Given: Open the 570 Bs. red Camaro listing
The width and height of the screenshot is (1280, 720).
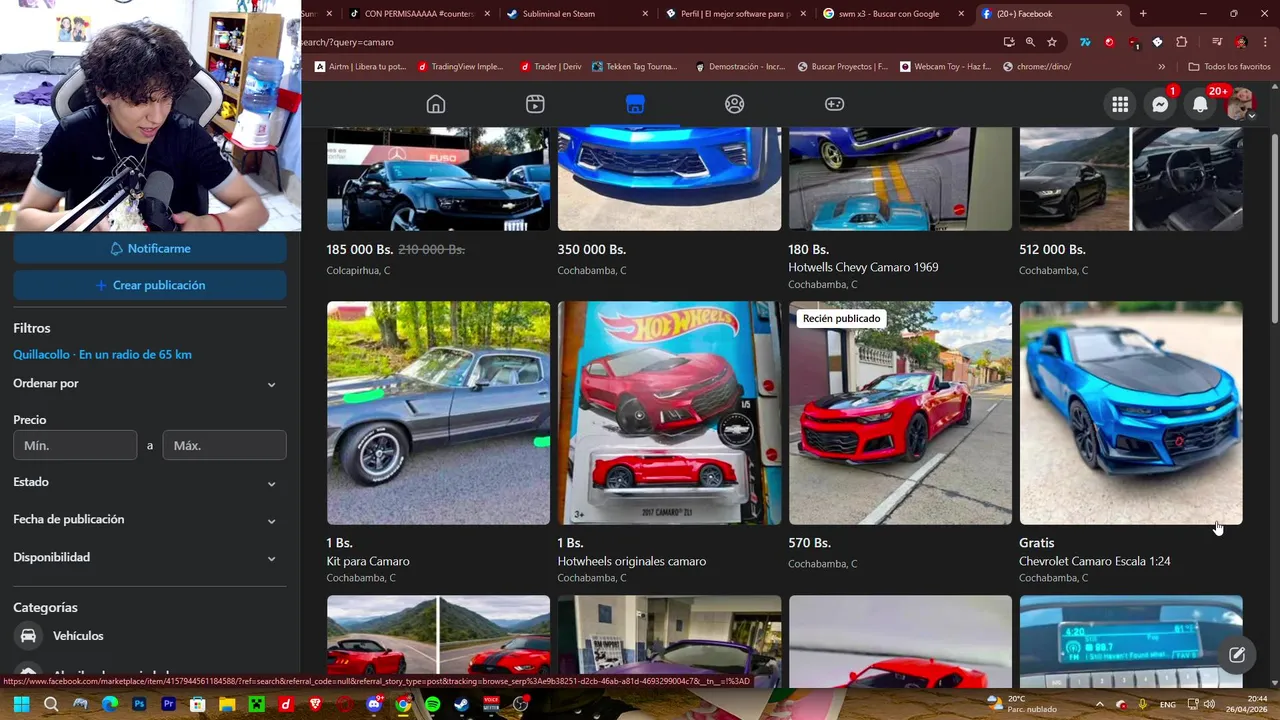Looking at the screenshot, I should point(900,413).
